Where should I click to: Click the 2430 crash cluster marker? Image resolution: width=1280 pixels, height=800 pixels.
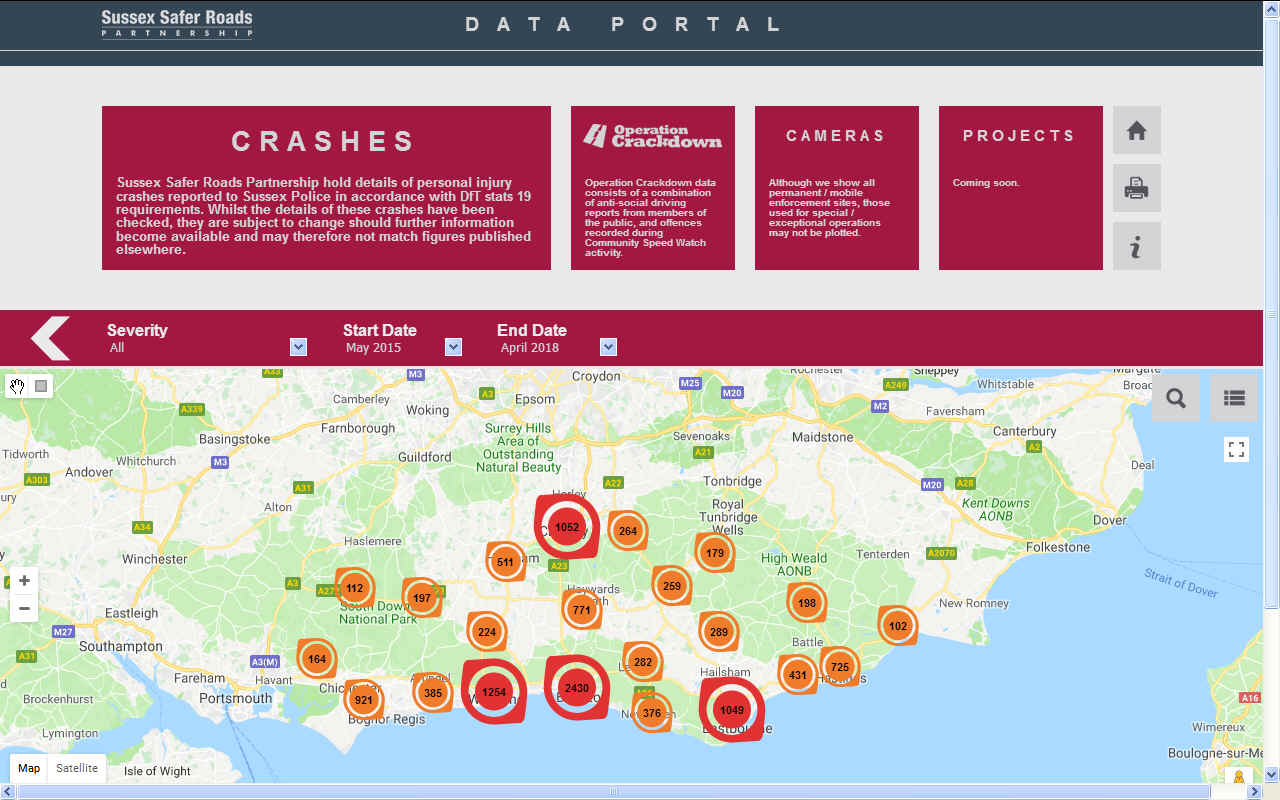point(577,688)
